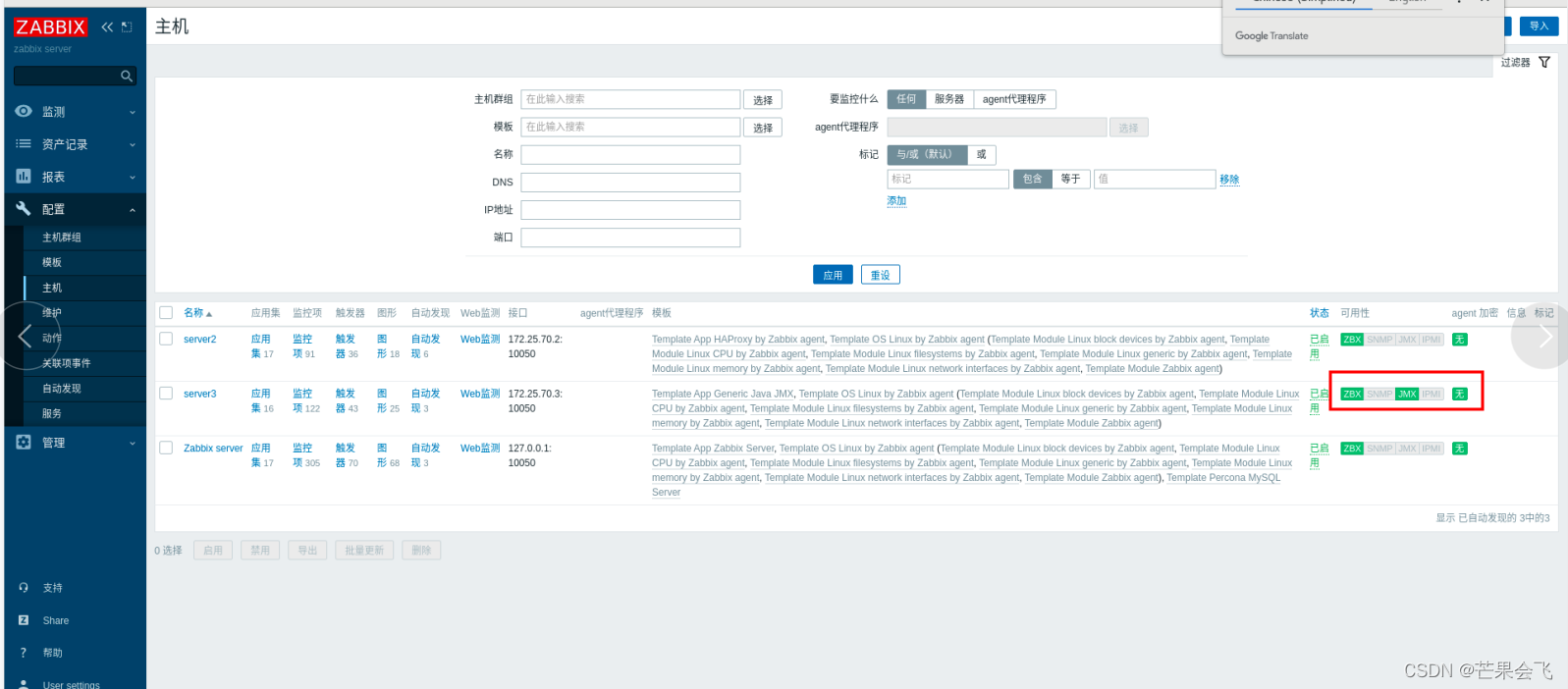Open 管理 menu via gear icon

tap(24, 443)
